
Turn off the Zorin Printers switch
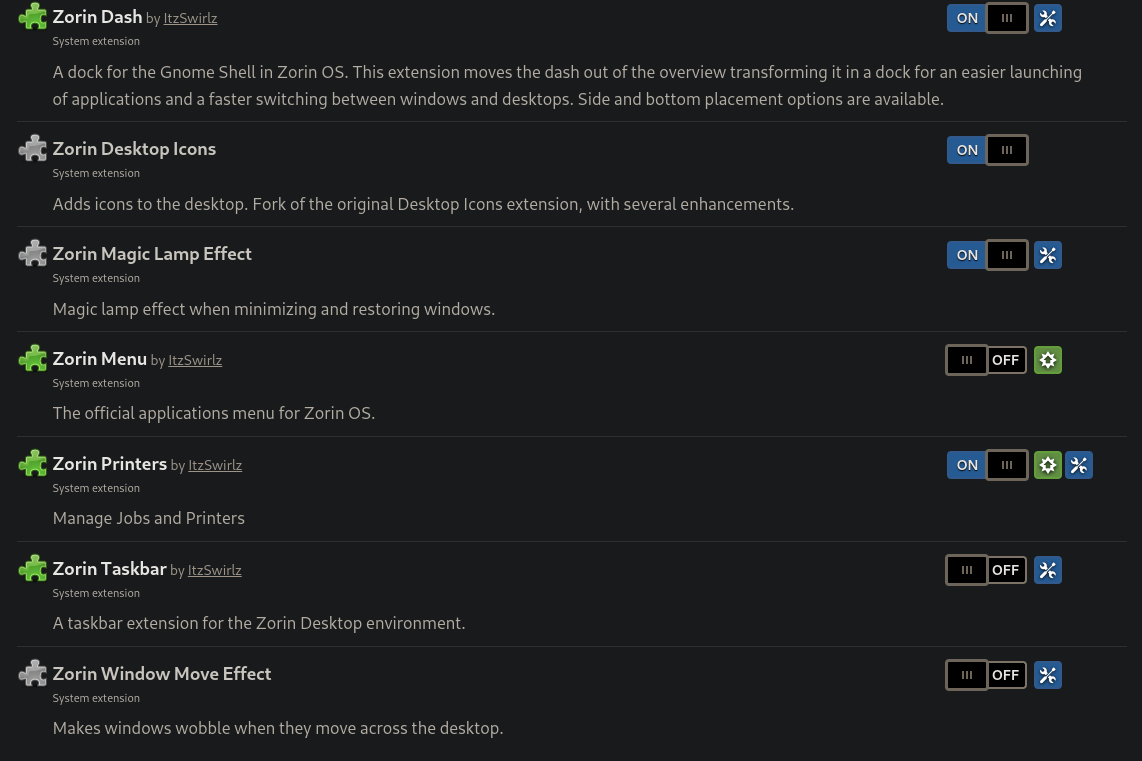[987, 465]
